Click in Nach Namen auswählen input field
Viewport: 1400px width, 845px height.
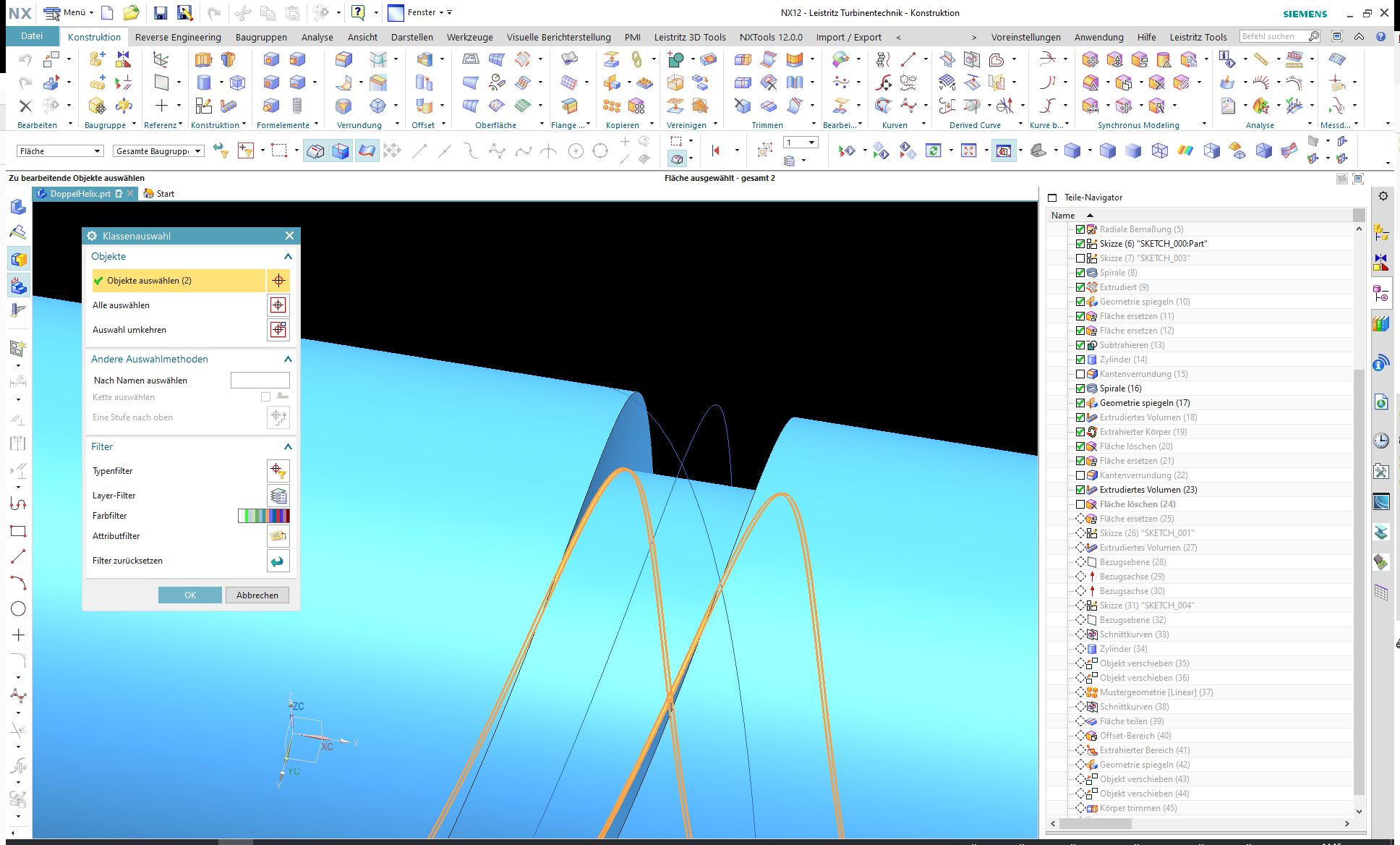(260, 380)
